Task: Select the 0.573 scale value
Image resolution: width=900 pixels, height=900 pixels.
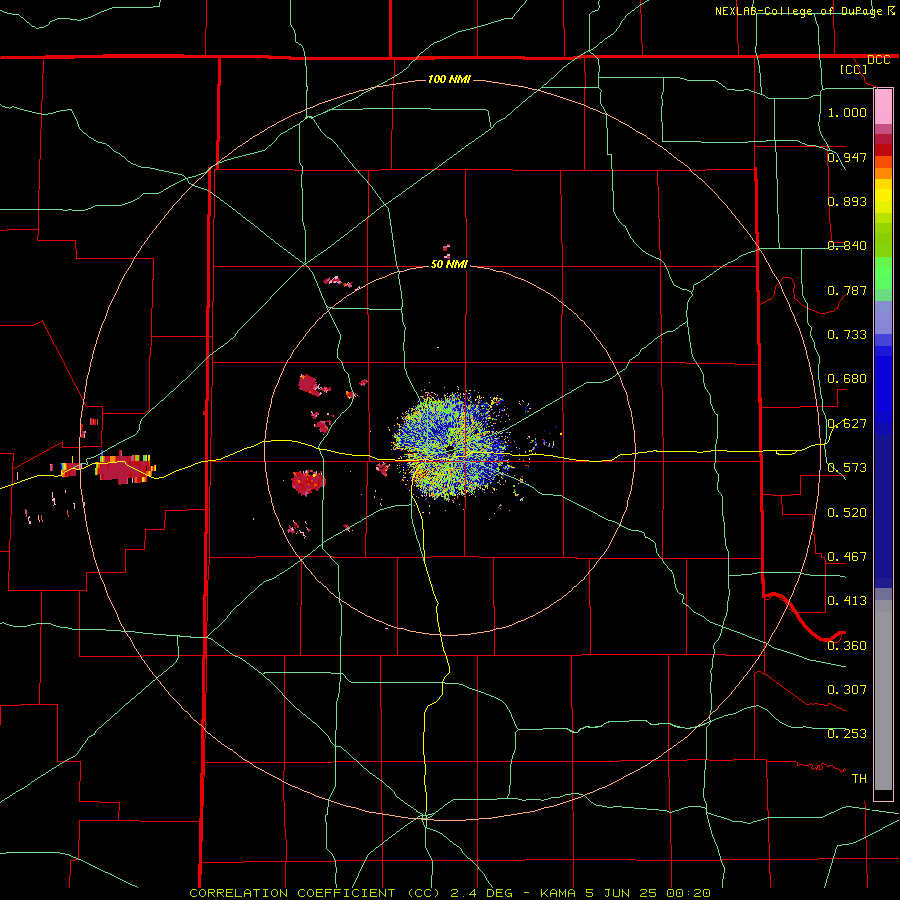Action: [x=847, y=468]
